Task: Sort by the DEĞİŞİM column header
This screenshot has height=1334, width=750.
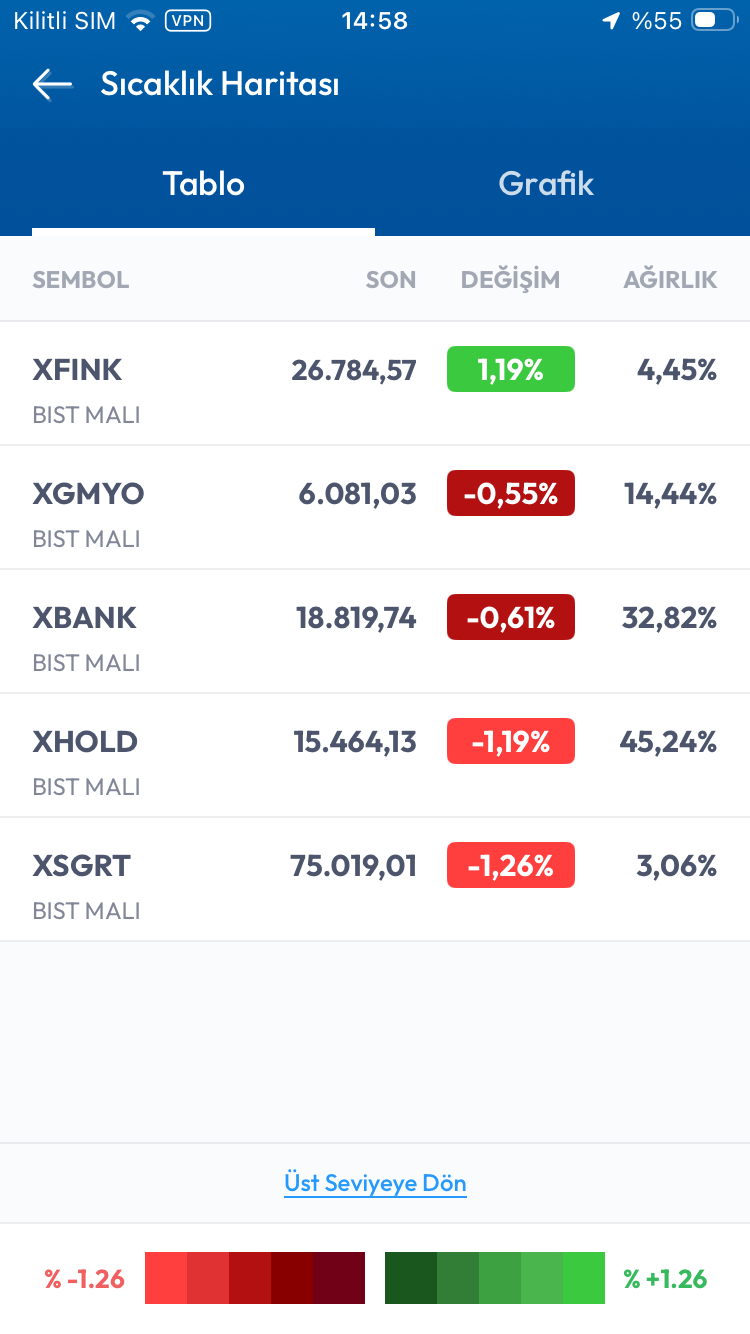Action: tap(510, 280)
